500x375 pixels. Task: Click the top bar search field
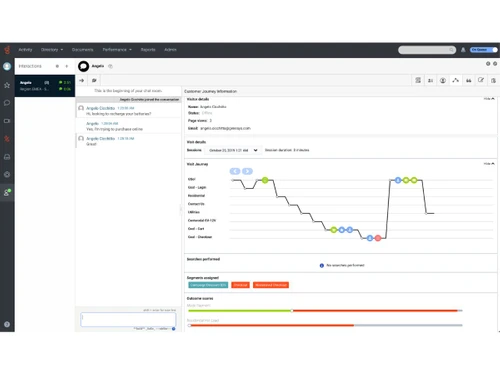click(x=427, y=50)
